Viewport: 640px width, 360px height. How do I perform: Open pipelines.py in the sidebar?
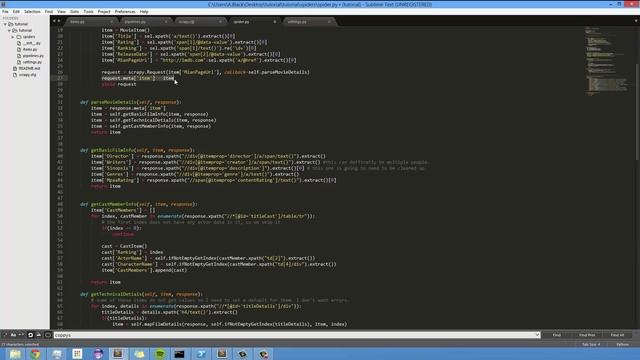33,56
